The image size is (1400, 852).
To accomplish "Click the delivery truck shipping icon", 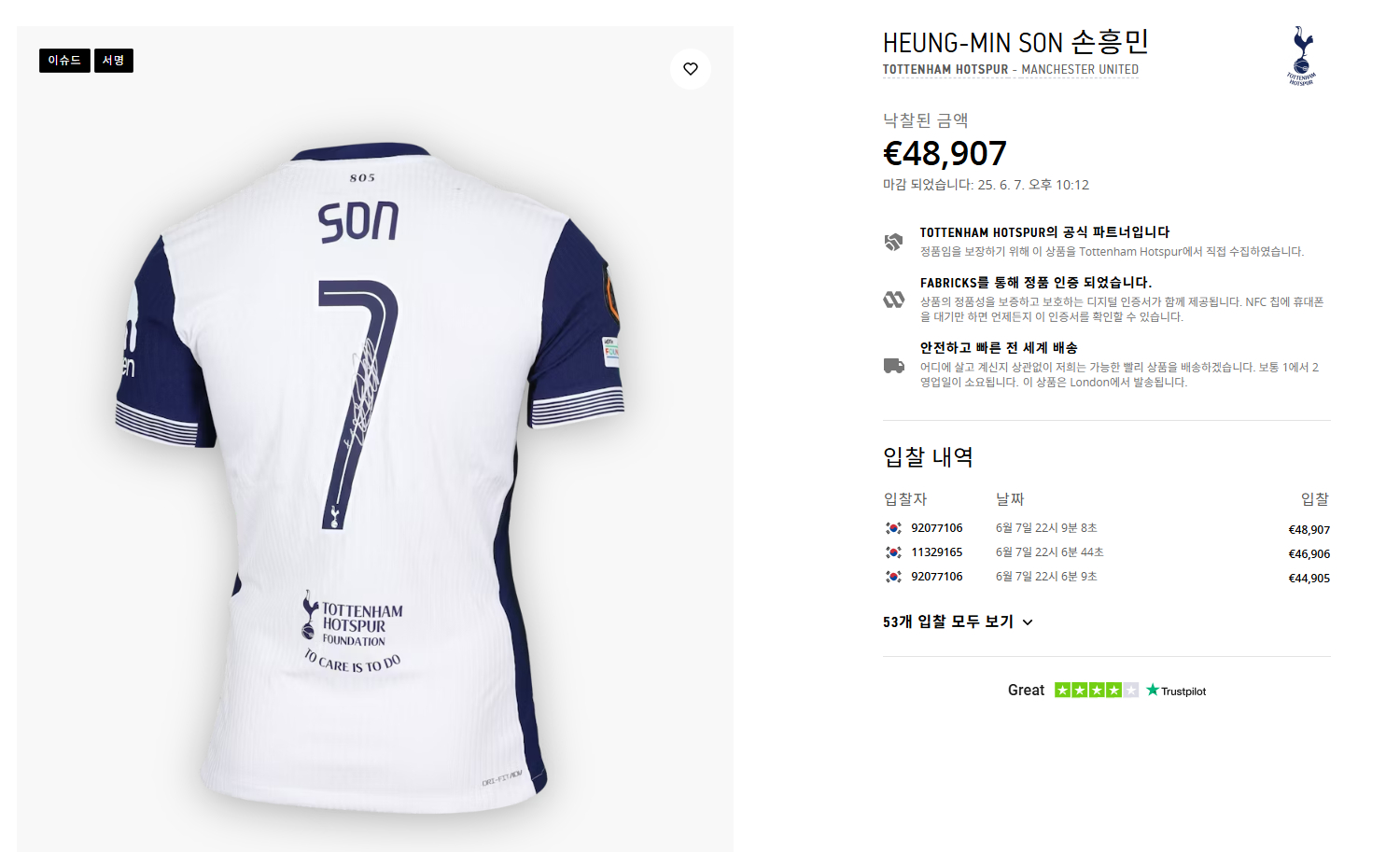I will point(893,366).
